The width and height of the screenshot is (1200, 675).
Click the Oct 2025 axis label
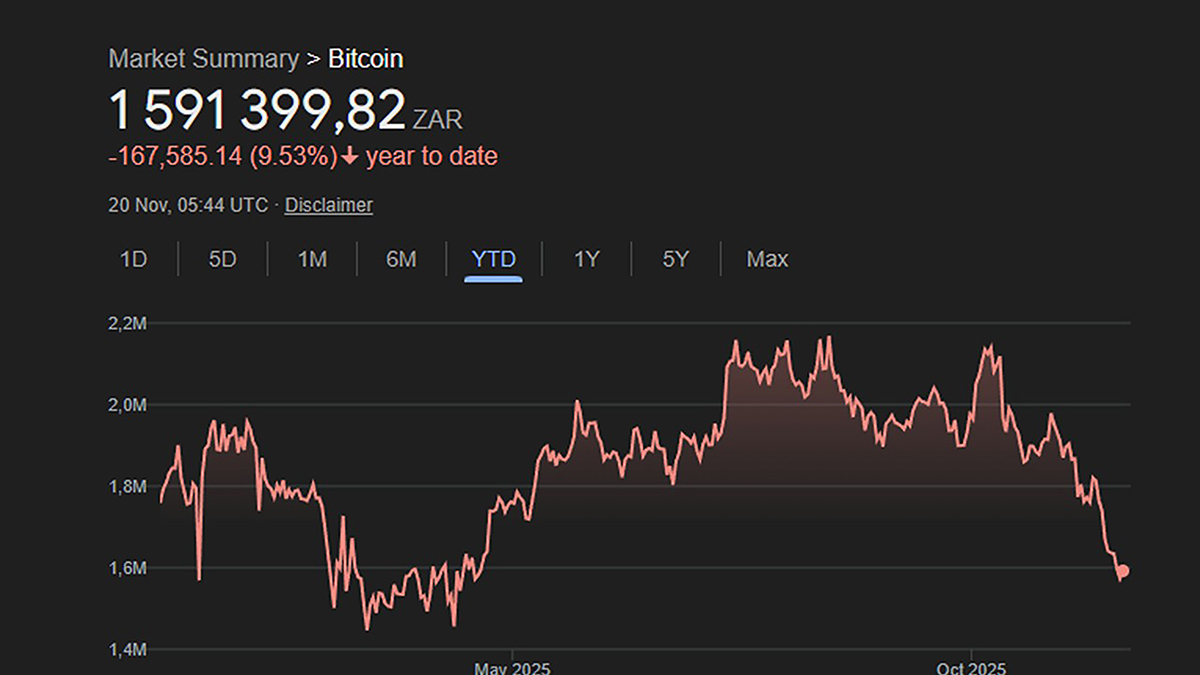coord(973,666)
